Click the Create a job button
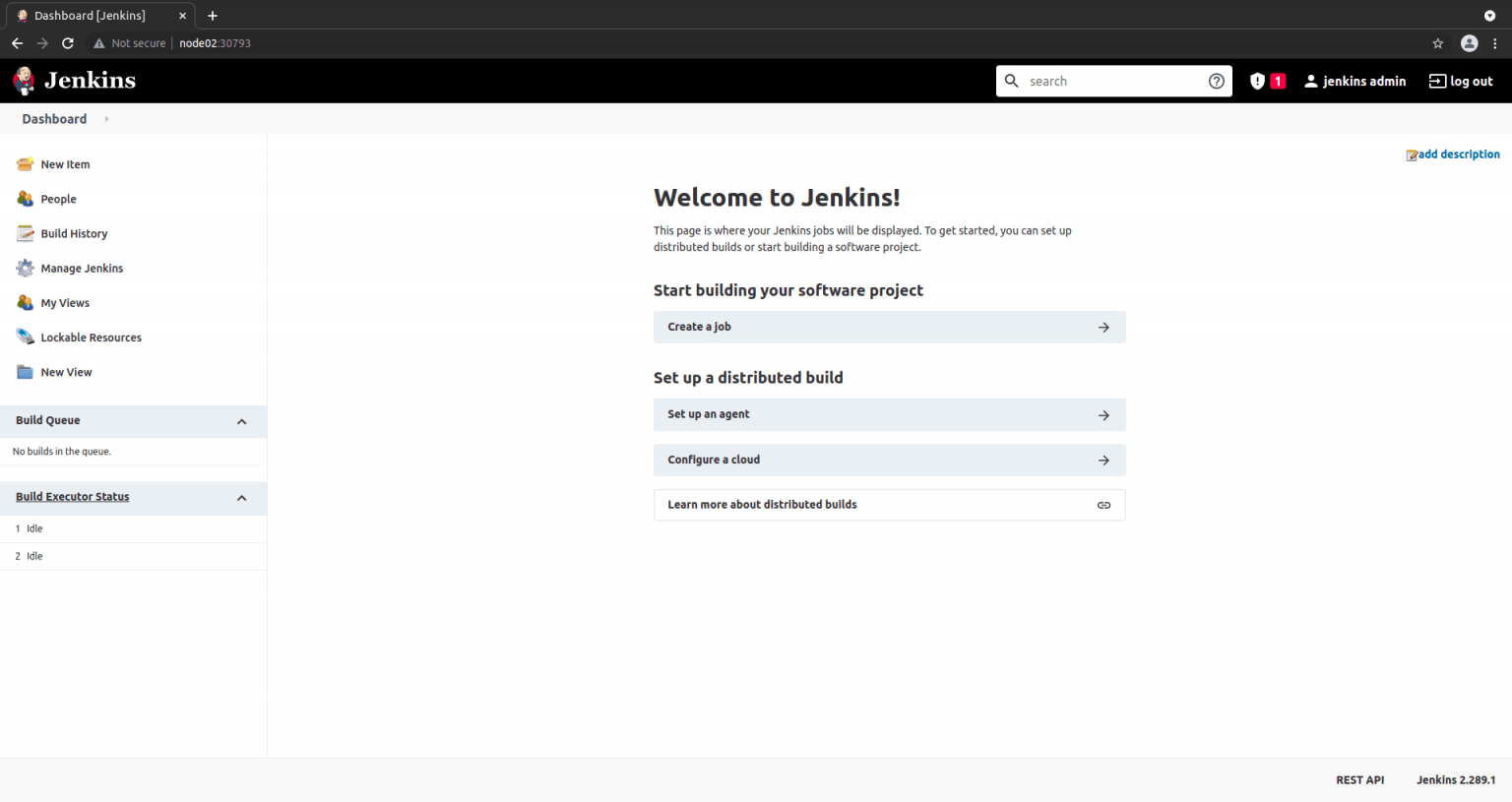The height and width of the screenshot is (802, 1512). click(889, 327)
